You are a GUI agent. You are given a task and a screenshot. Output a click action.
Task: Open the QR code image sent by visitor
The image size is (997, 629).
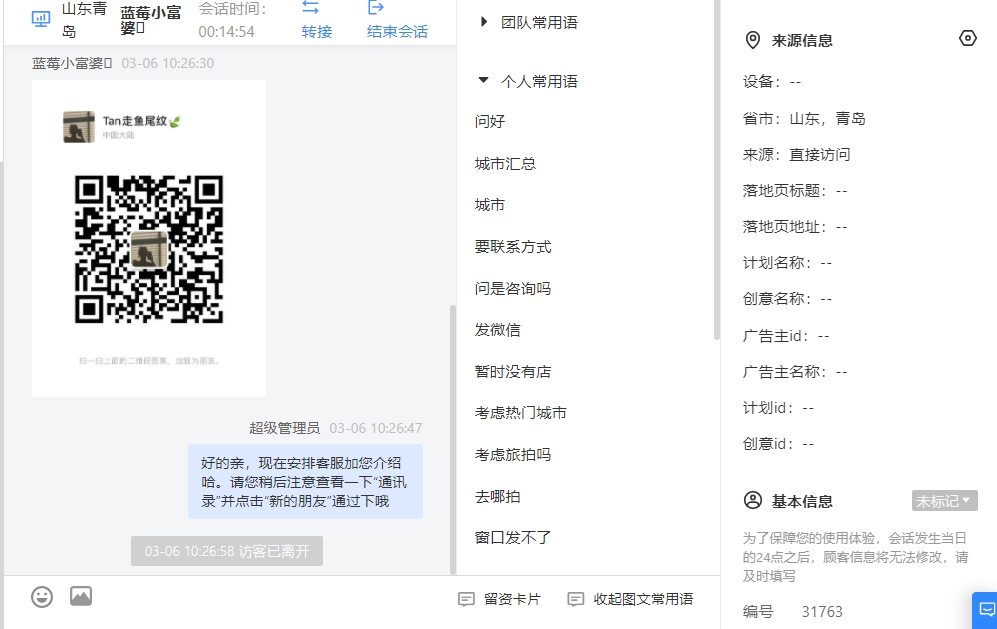149,238
